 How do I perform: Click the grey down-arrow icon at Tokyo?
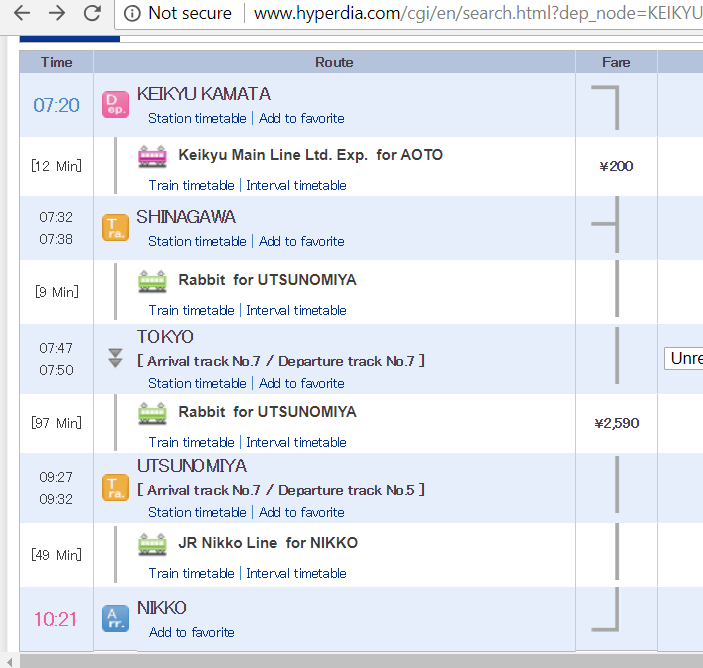(x=115, y=358)
